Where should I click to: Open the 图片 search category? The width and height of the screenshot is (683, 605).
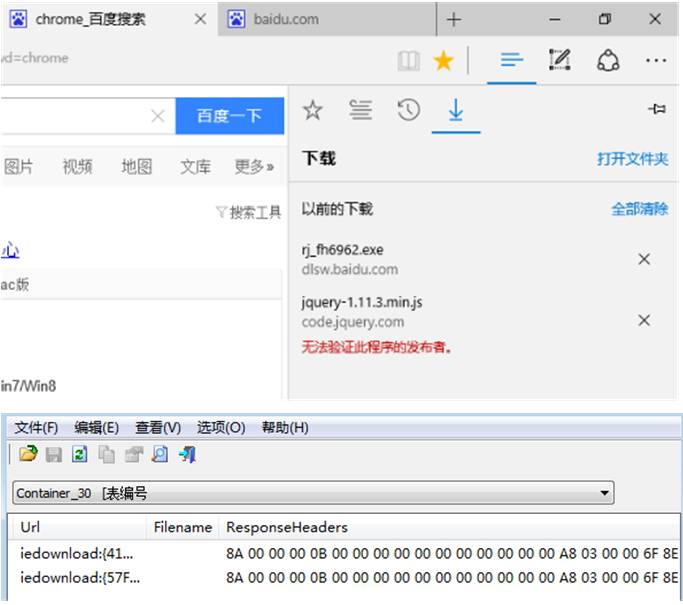pos(18,167)
